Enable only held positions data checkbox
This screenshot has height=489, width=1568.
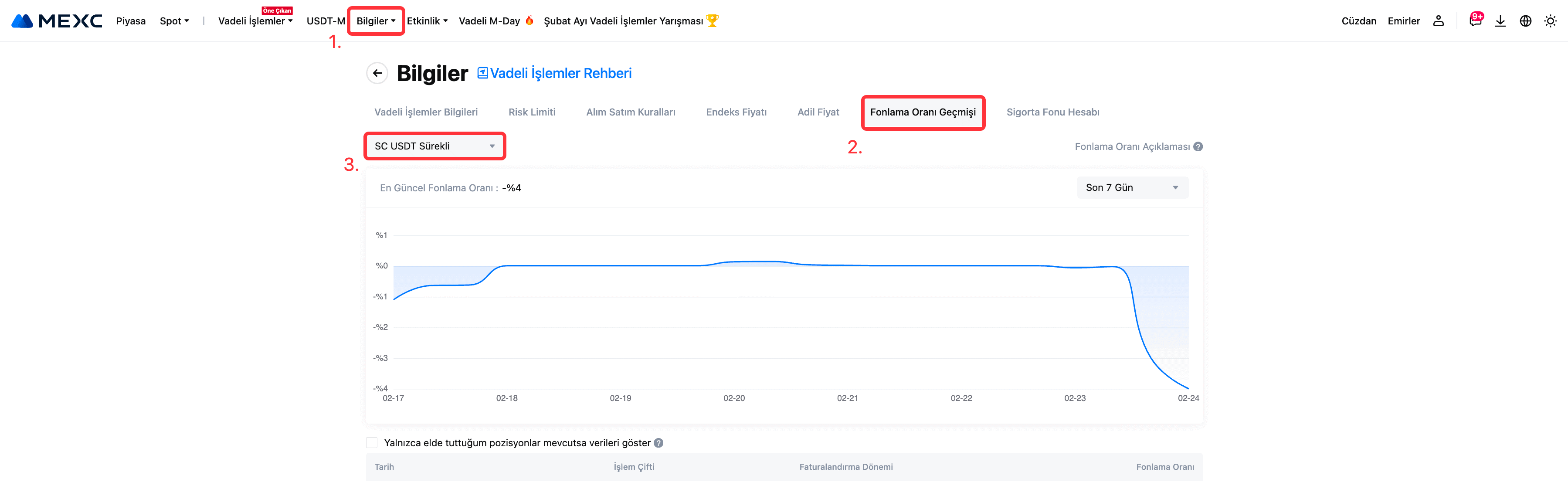tap(372, 443)
